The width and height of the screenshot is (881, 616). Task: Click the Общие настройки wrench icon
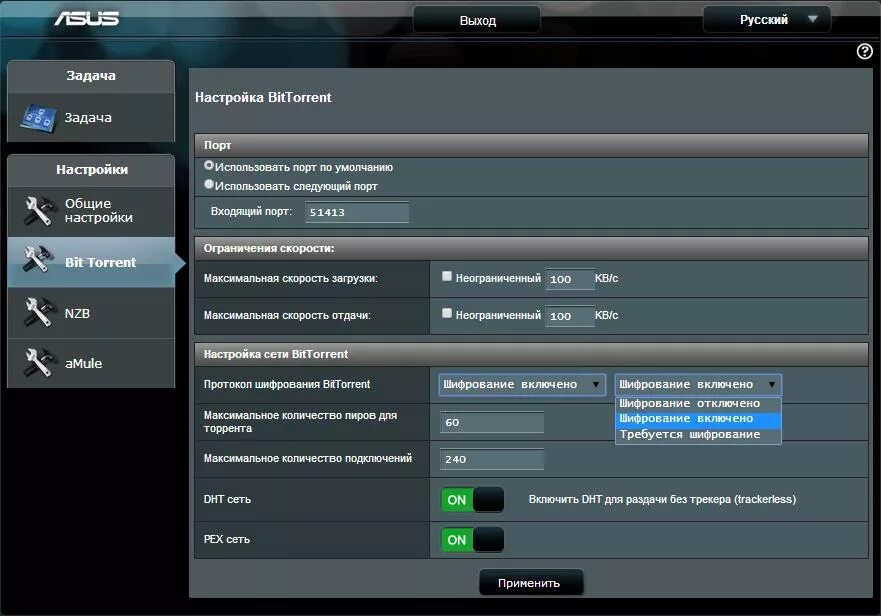click(x=38, y=210)
